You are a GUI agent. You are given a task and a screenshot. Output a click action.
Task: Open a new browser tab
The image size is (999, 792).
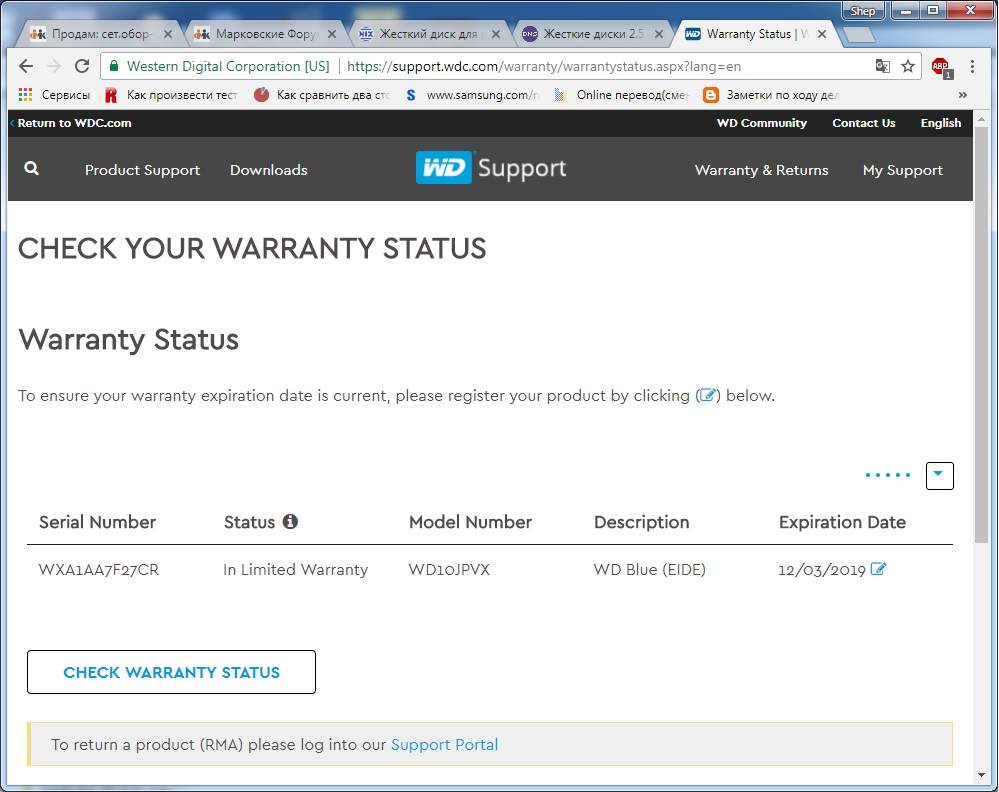point(859,34)
